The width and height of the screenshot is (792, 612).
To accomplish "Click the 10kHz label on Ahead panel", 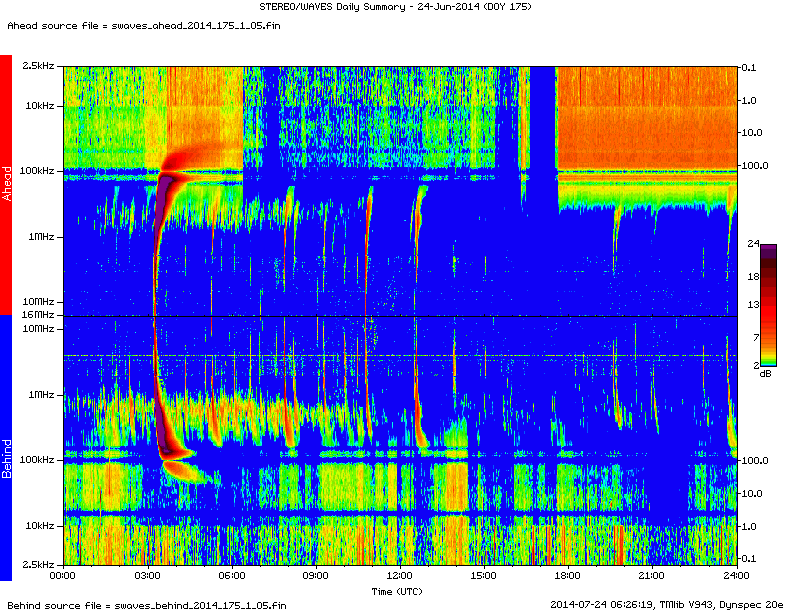I will coord(40,106).
